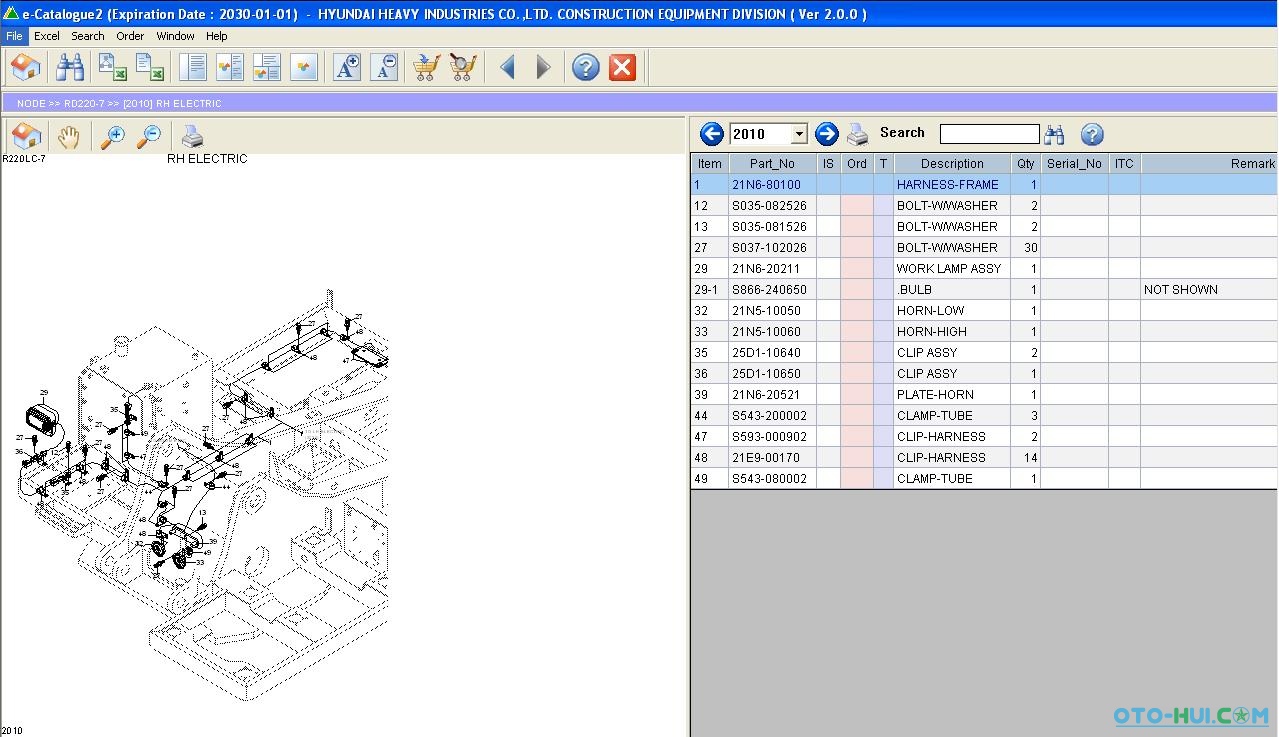Switch to image-only view

tap(304, 67)
